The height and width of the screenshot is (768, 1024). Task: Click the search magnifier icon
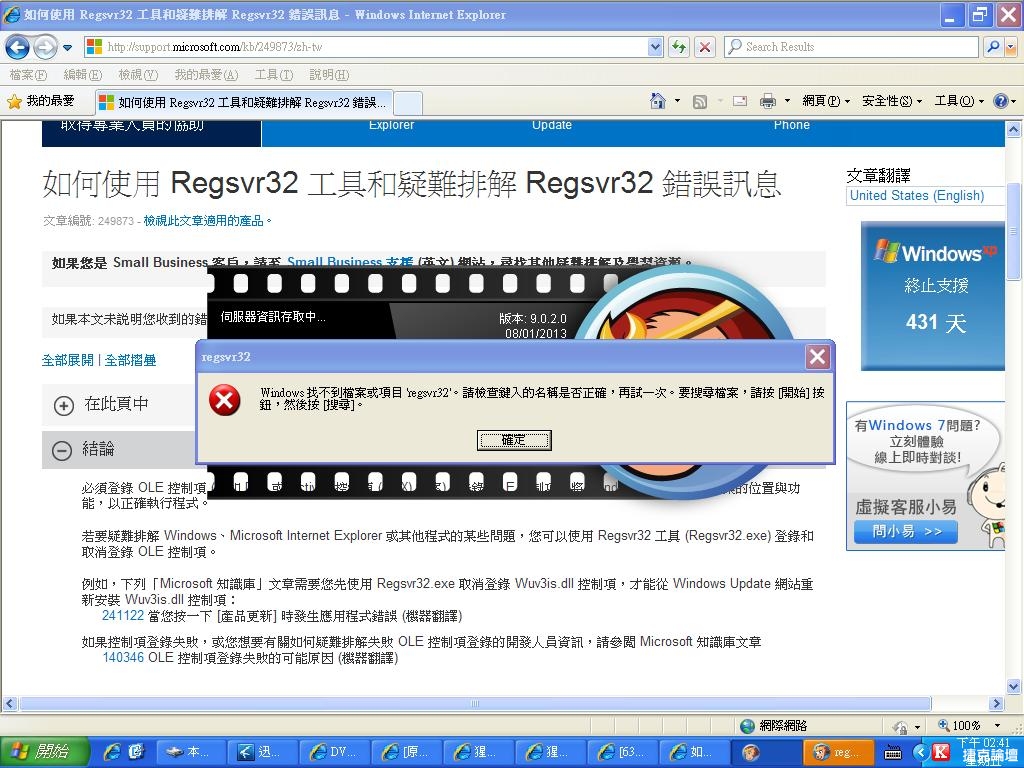click(992, 47)
